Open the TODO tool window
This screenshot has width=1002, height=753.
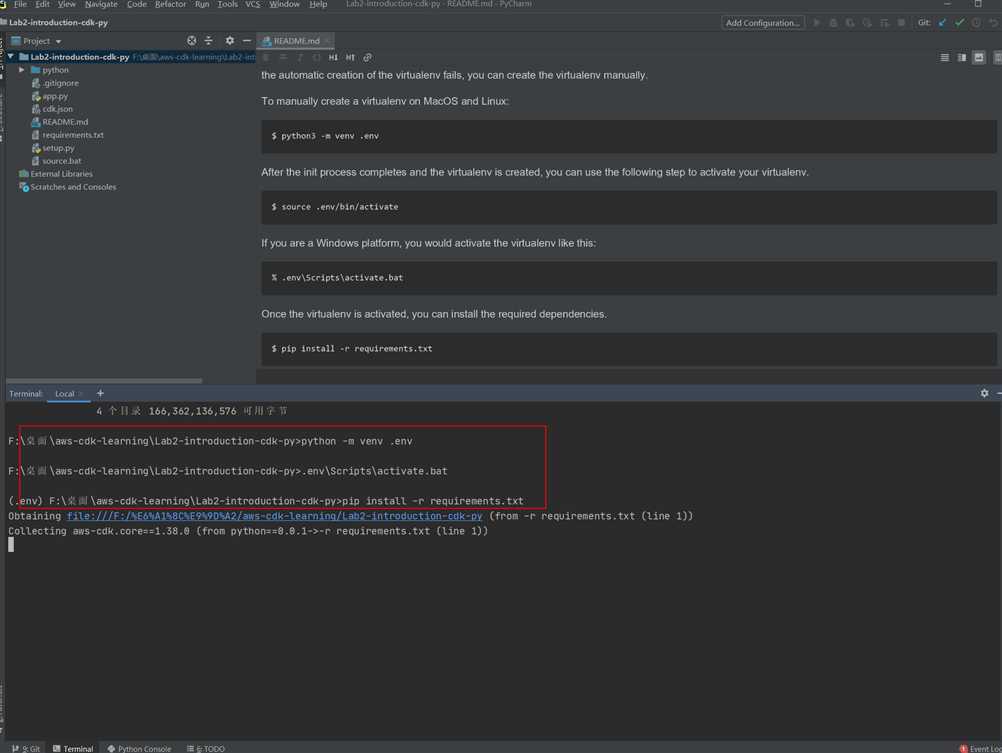coord(206,749)
